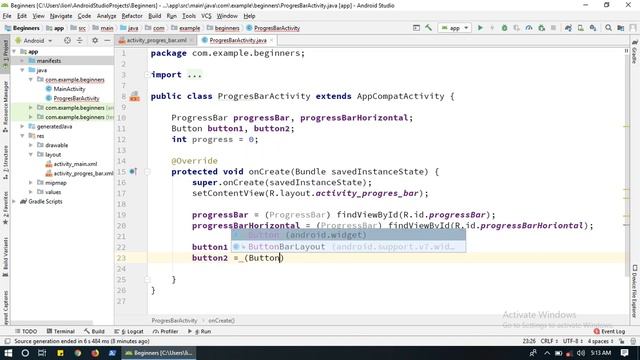Click override gutter marker on line 15
The height and width of the screenshot is (360, 640).
133,171
